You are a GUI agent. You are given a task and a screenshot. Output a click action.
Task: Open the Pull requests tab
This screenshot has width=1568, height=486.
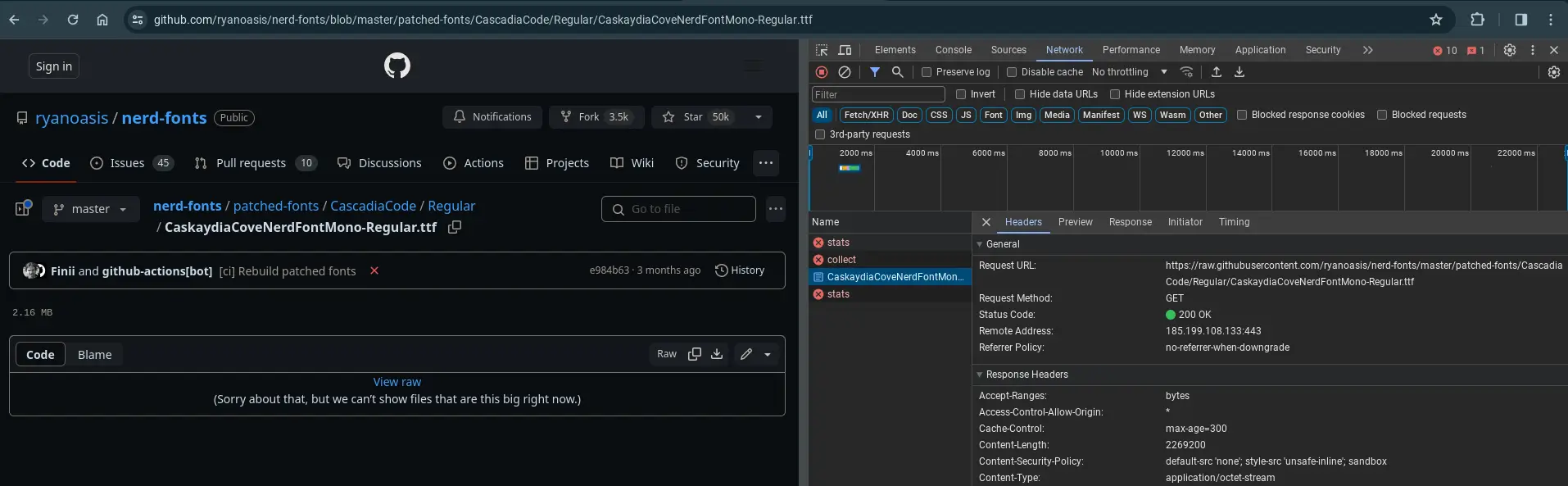coord(255,163)
